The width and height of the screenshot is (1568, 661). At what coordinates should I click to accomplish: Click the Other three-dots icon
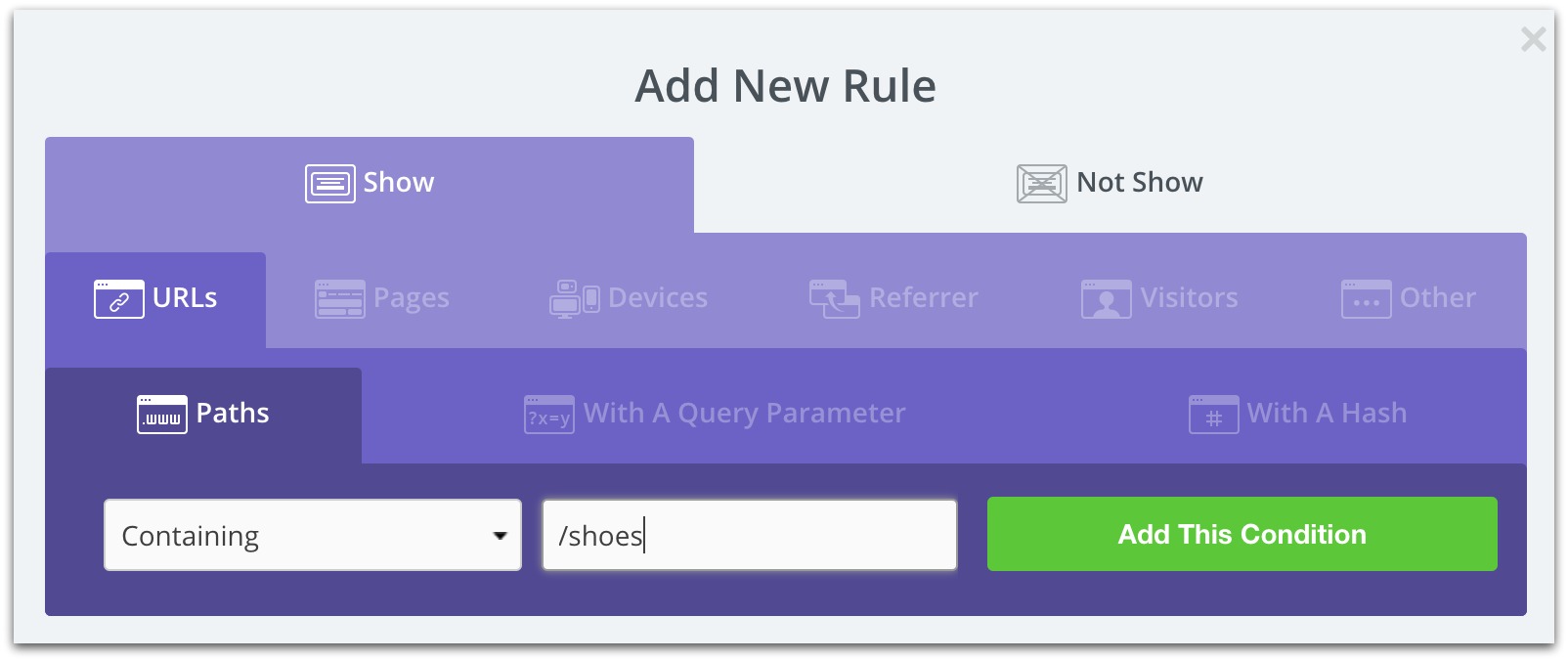1366,299
